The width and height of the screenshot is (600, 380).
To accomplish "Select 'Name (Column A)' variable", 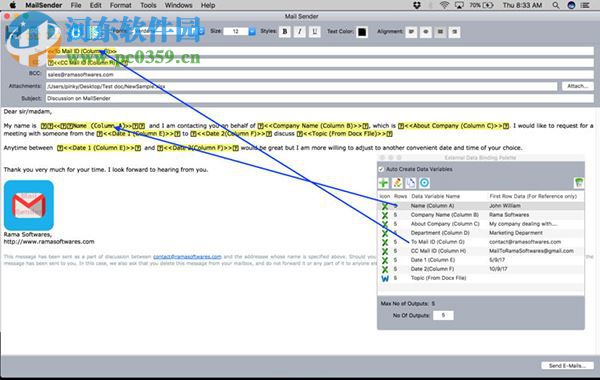I will coord(432,206).
